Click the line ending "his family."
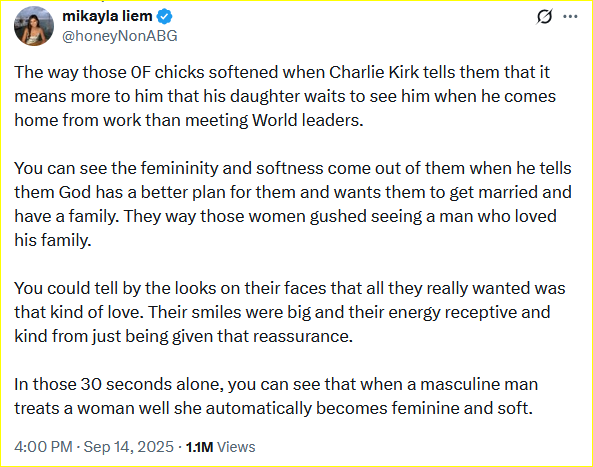Viewport: 593px width, 467px height. (53, 240)
